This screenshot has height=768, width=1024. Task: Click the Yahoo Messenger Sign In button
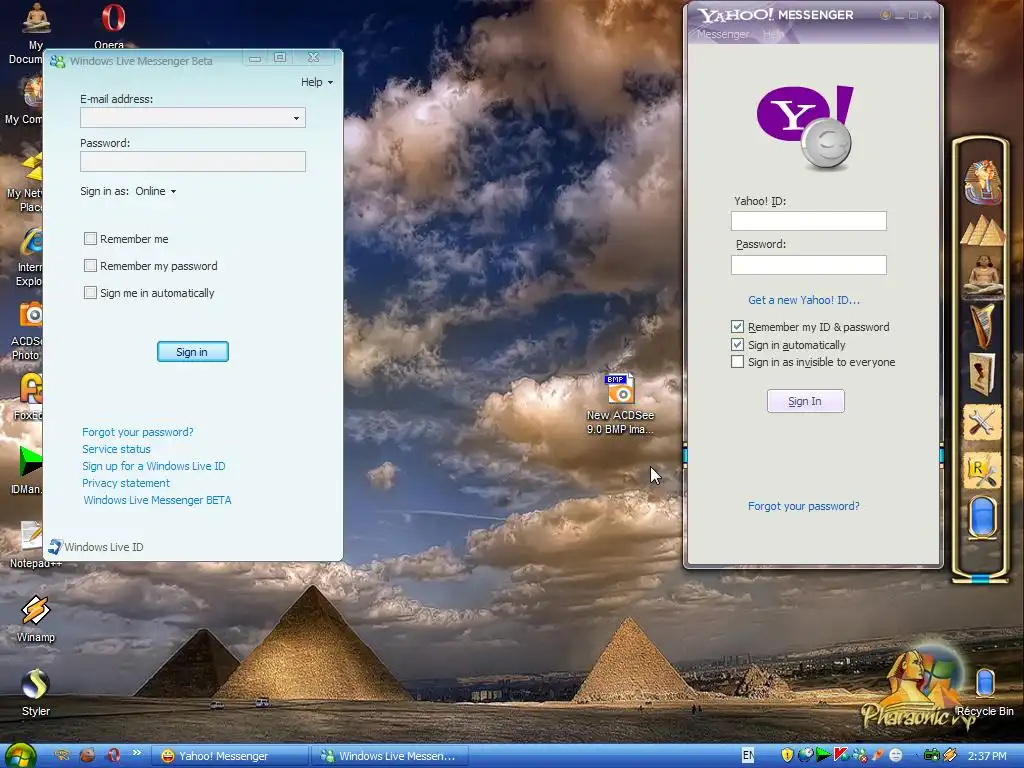[805, 401]
